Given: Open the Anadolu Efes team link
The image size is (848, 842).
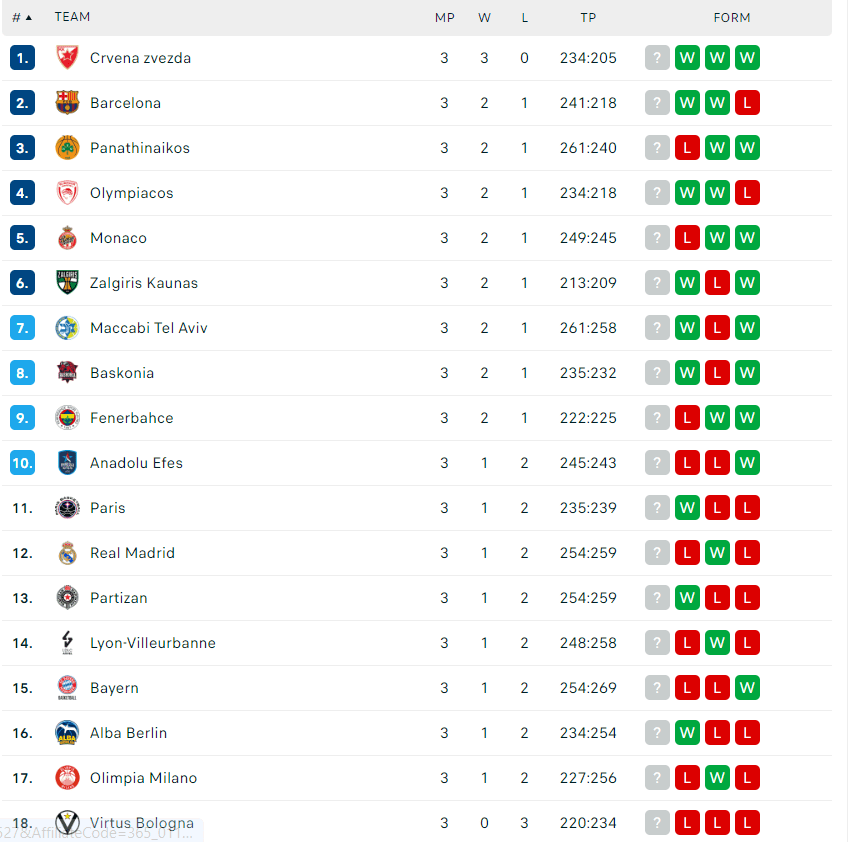Looking at the screenshot, I should click(136, 463).
